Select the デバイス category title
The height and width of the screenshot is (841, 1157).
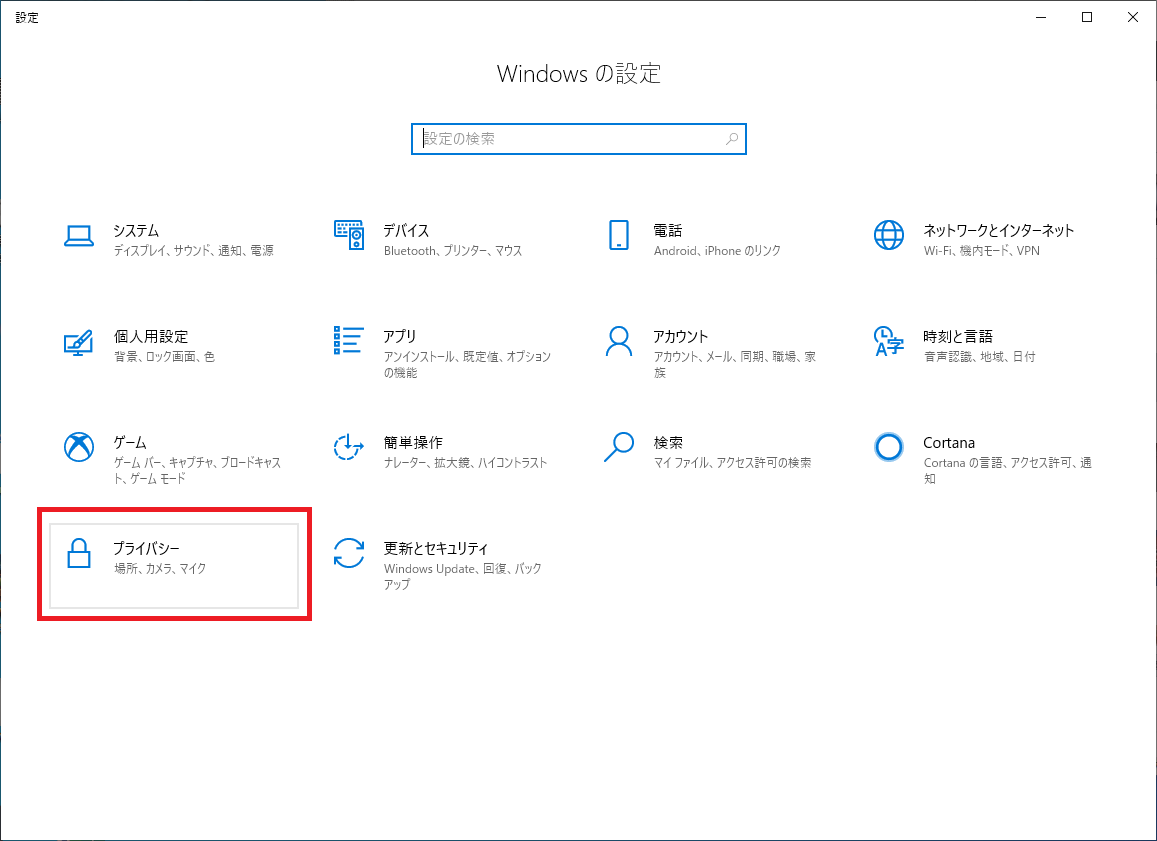click(x=406, y=230)
